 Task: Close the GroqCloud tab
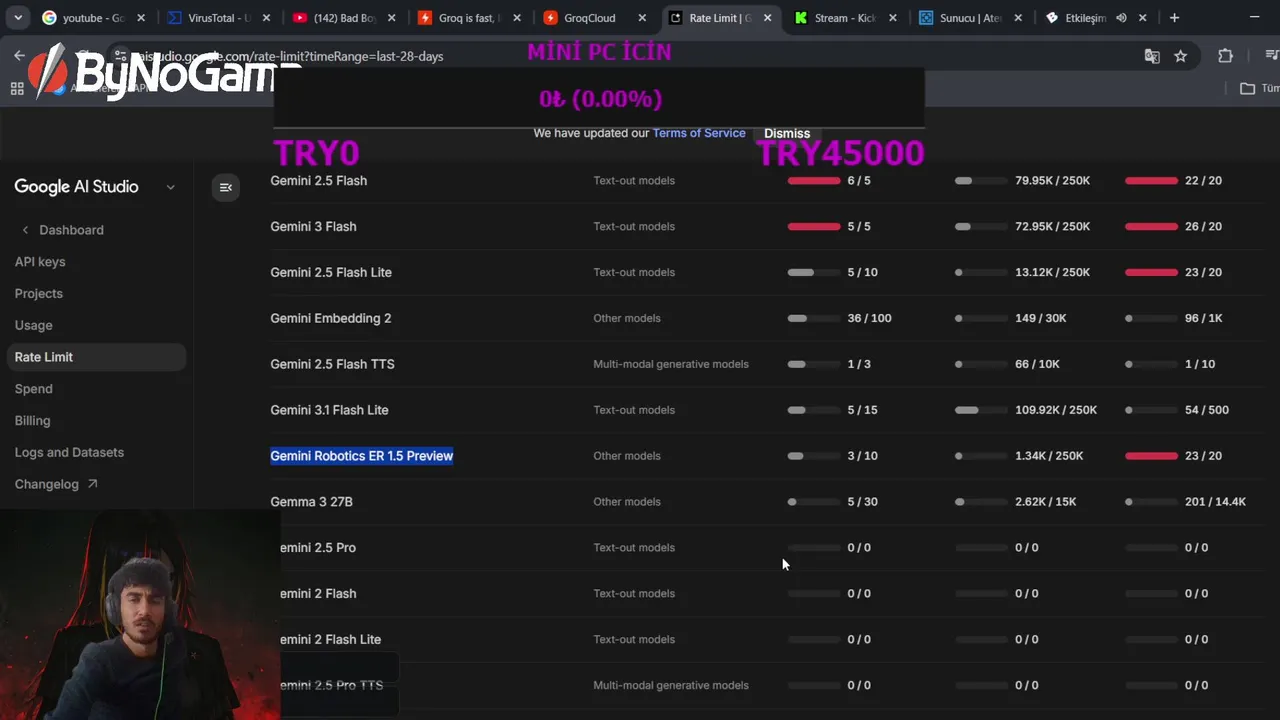pyautogui.click(x=642, y=18)
